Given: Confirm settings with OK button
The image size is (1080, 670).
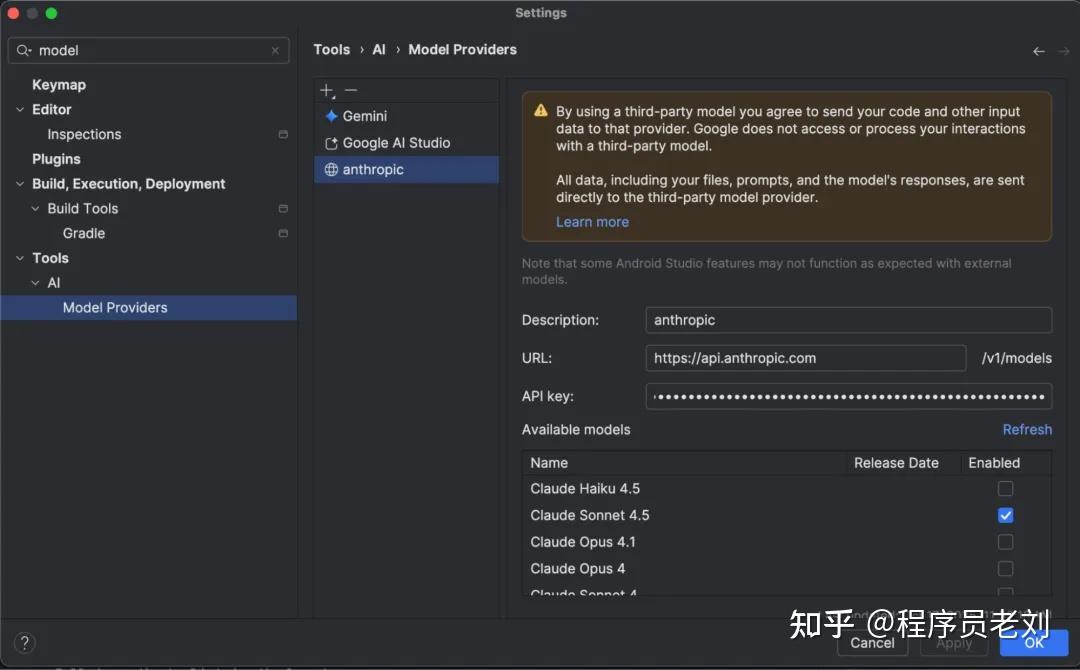Looking at the screenshot, I should [x=1034, y=642].
